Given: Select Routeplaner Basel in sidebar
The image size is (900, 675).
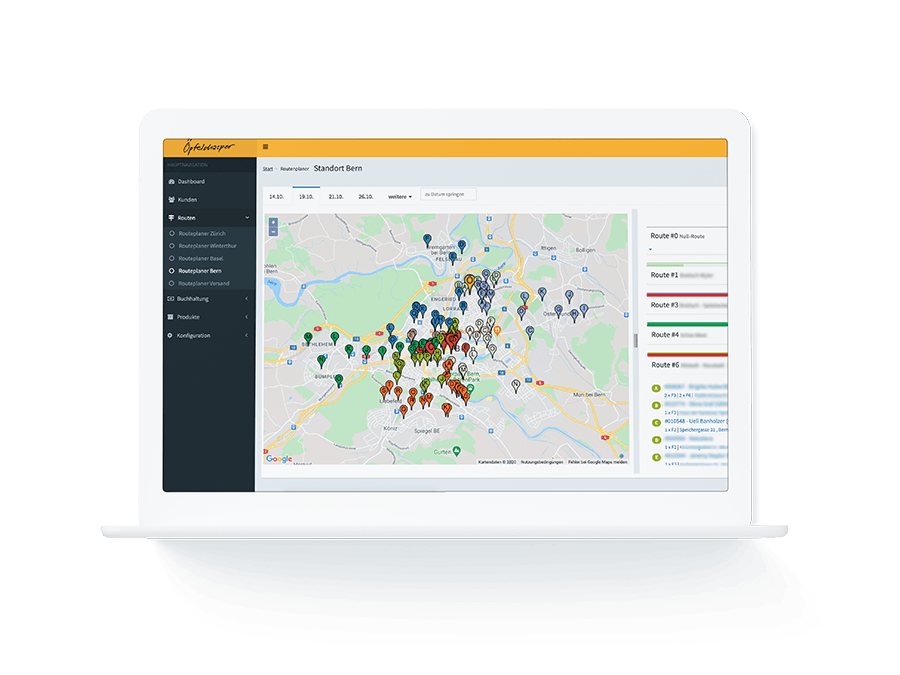Looking at the screenshot, I should click(x=200, y=258).
